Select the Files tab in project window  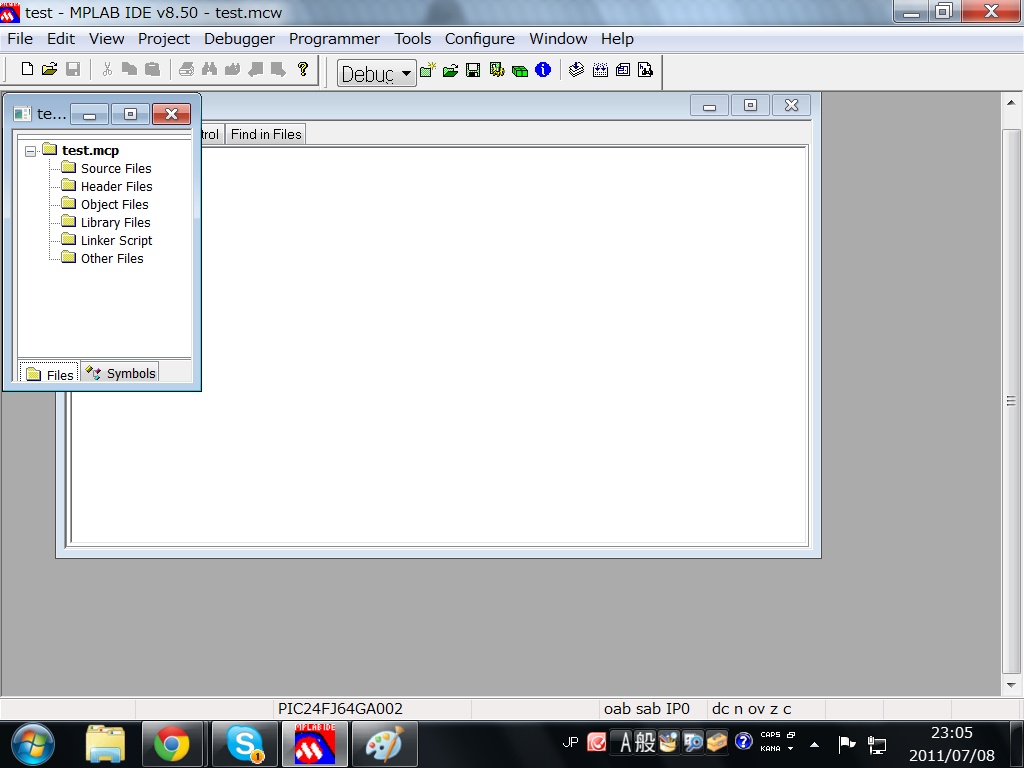coord(50,374)
